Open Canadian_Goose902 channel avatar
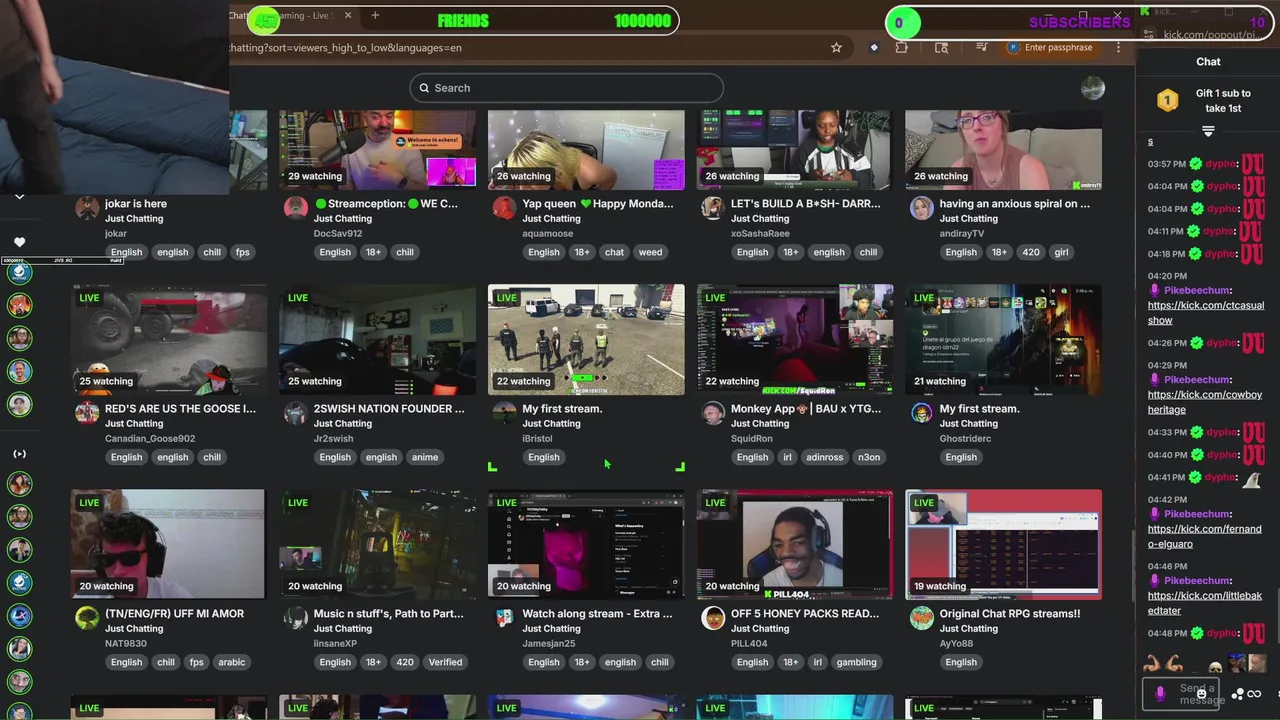 click(x=87, y=413)
